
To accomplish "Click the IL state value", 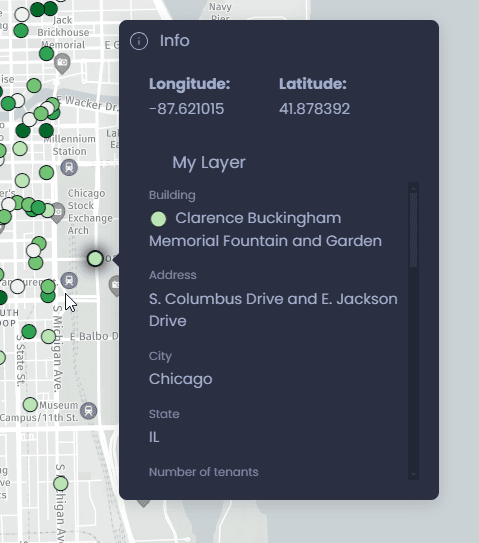I will [154, 437].
